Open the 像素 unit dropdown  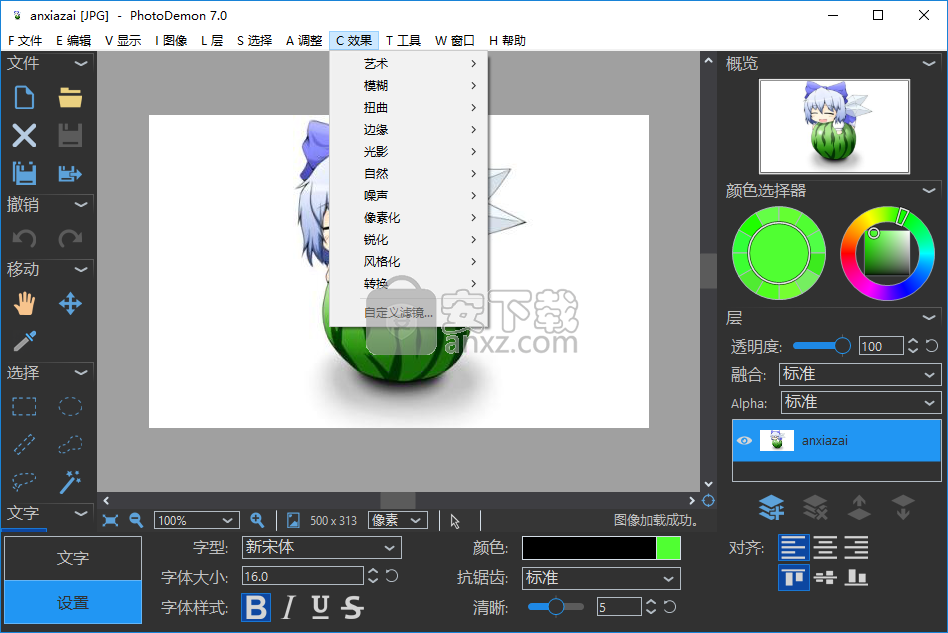398,521
